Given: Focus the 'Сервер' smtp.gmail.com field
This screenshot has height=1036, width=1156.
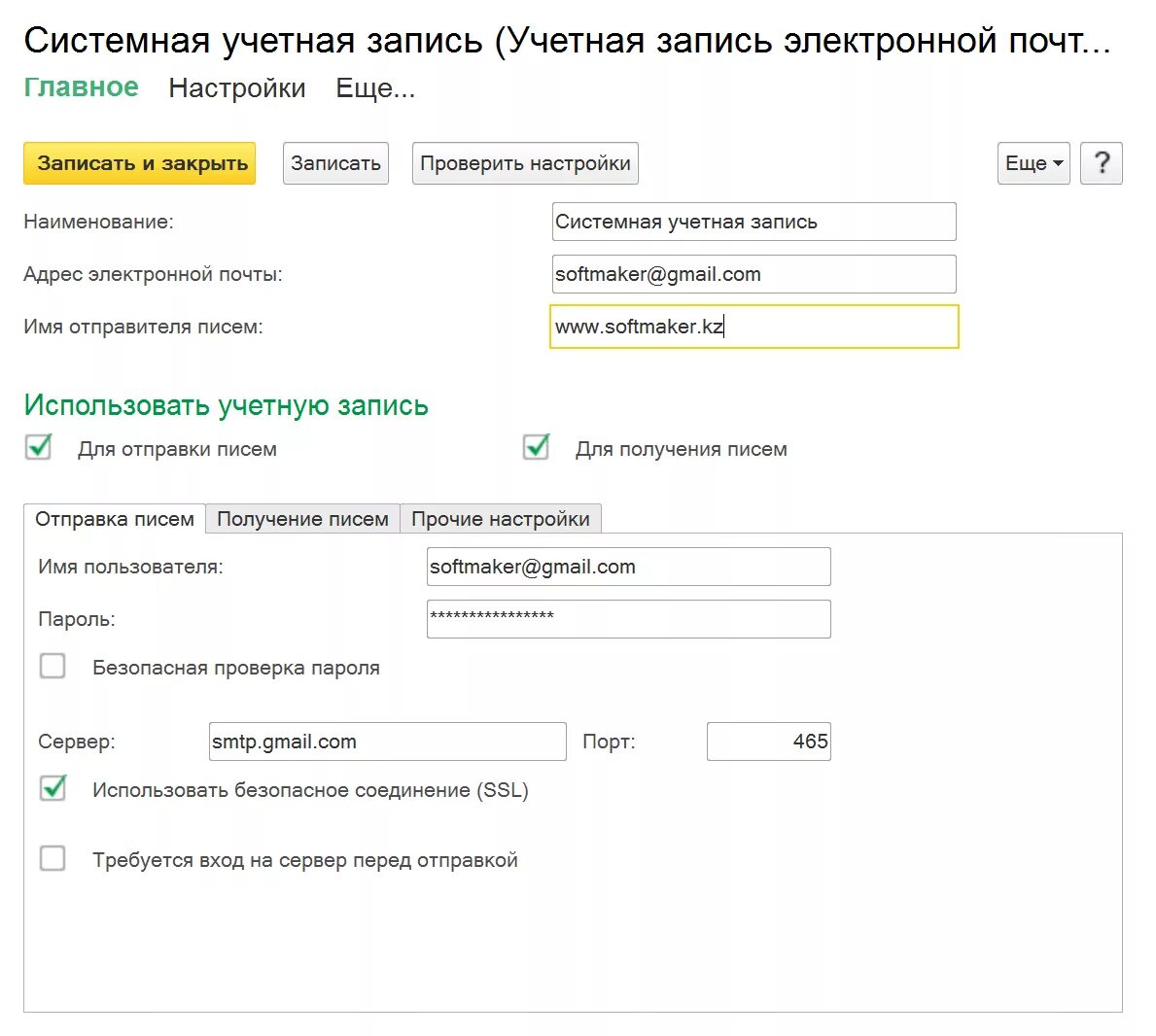Looking at the screenshot, I should [x=387, y=742].
